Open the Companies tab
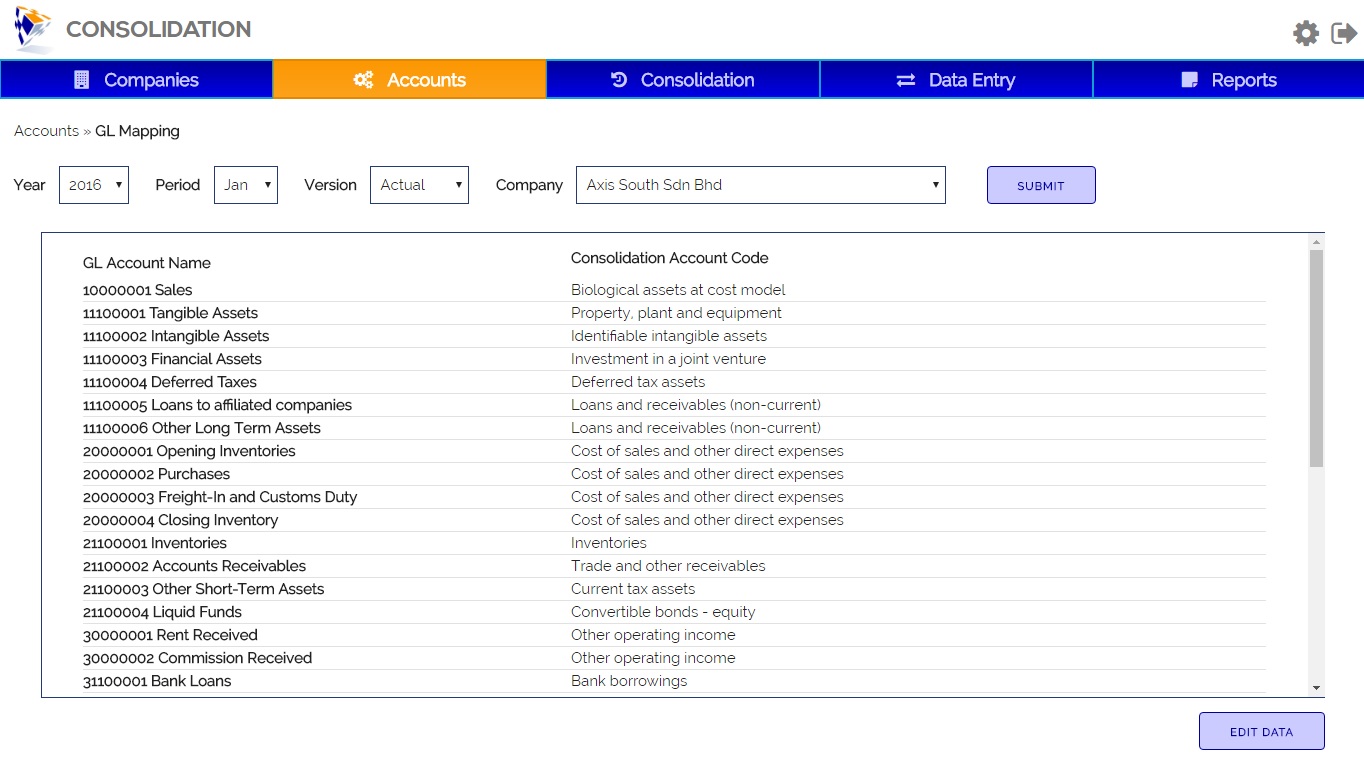Screen dimensions: 1364x766 tap(137, 80)
